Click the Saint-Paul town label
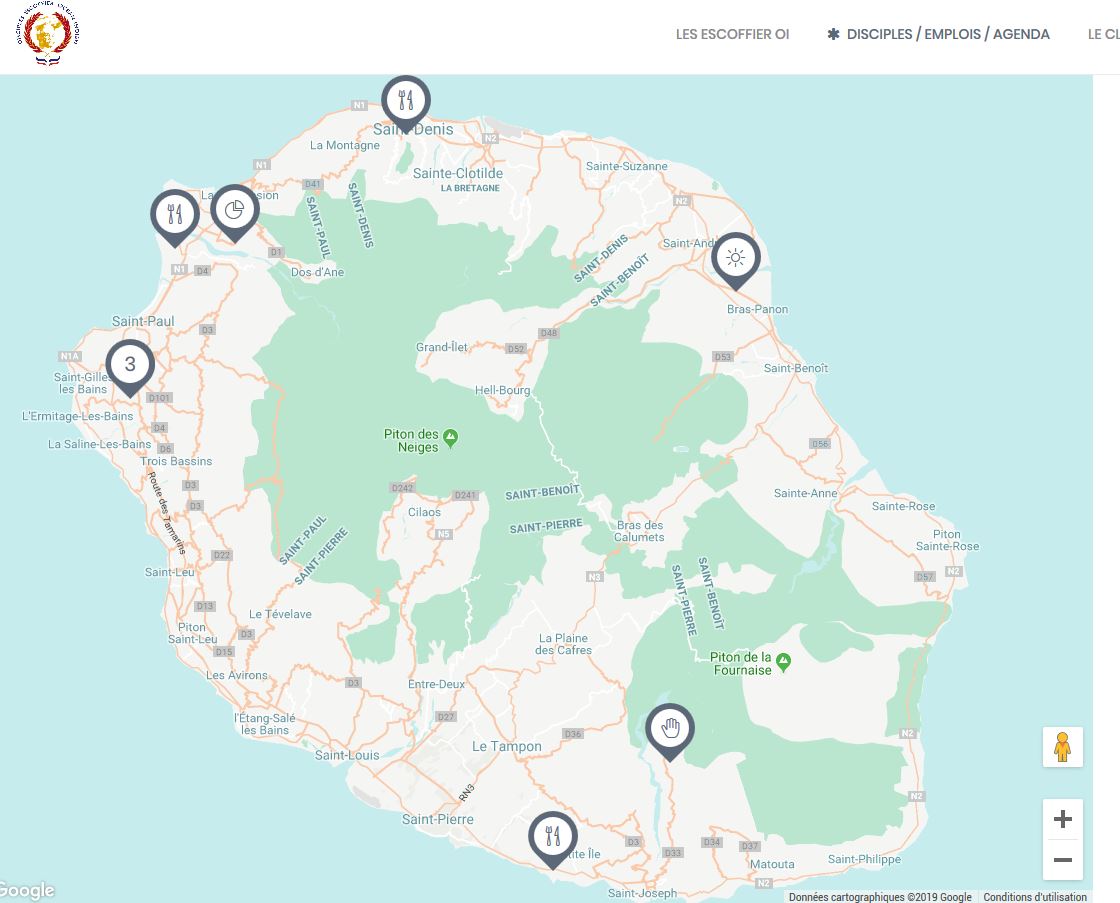The height and width of the screenshot is (903, 1120). point(143,321)
